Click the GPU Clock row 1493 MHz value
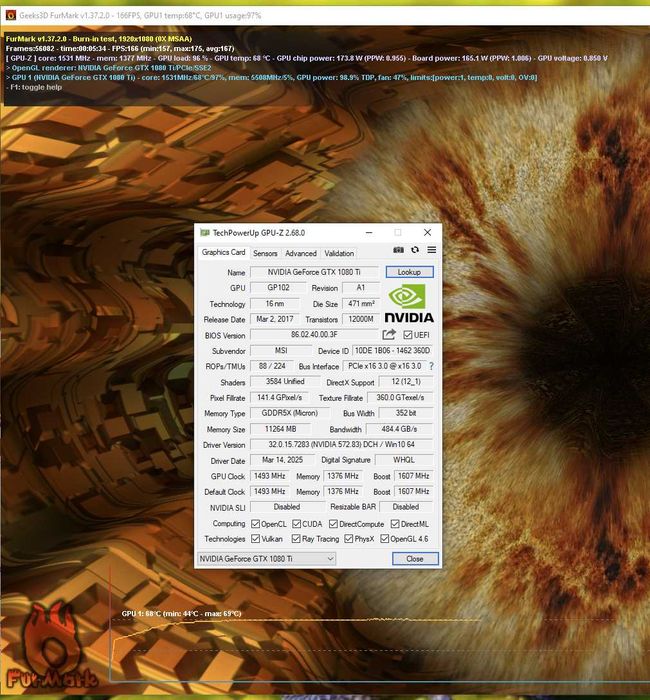 (x=270, y=476)
